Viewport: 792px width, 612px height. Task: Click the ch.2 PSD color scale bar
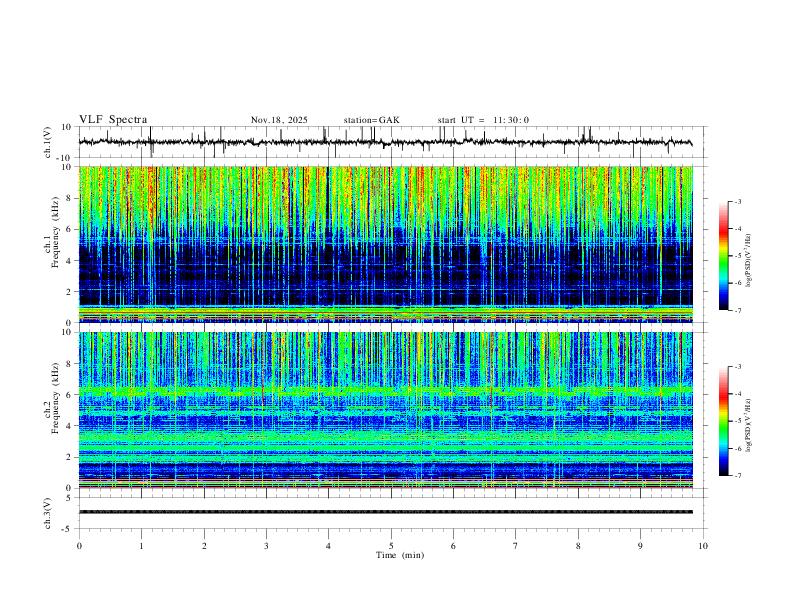coord(724,421)
